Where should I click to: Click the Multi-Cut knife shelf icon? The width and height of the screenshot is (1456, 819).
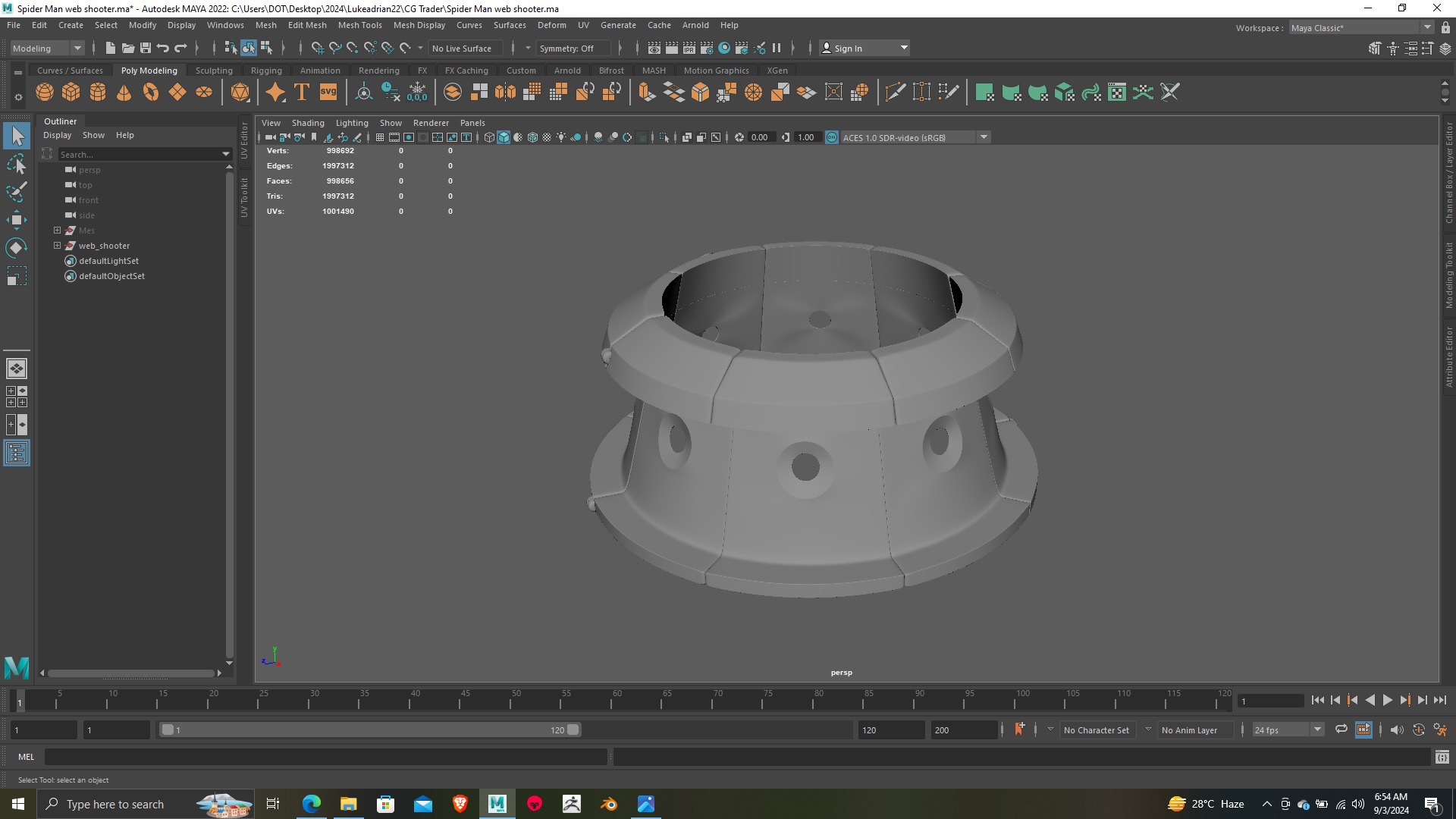895,93
